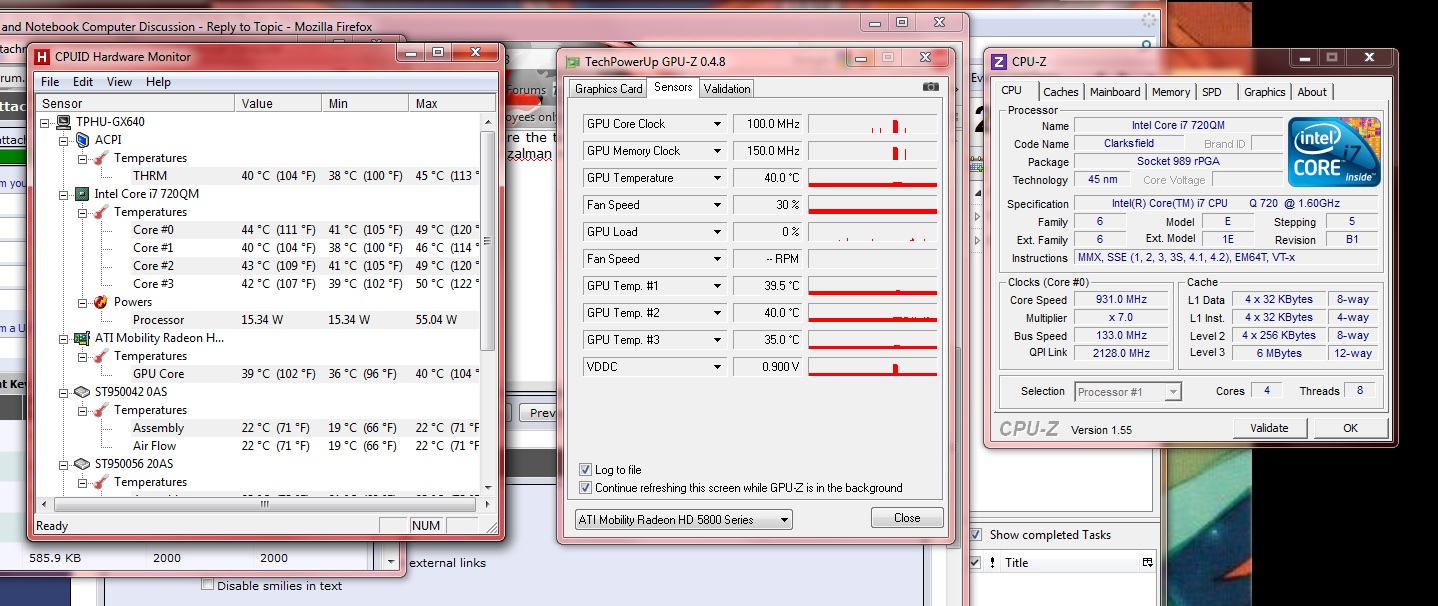Click the GPU Temperature history graph
Image resolution: width=1438 pixels, height=606 pixels.
873,178
